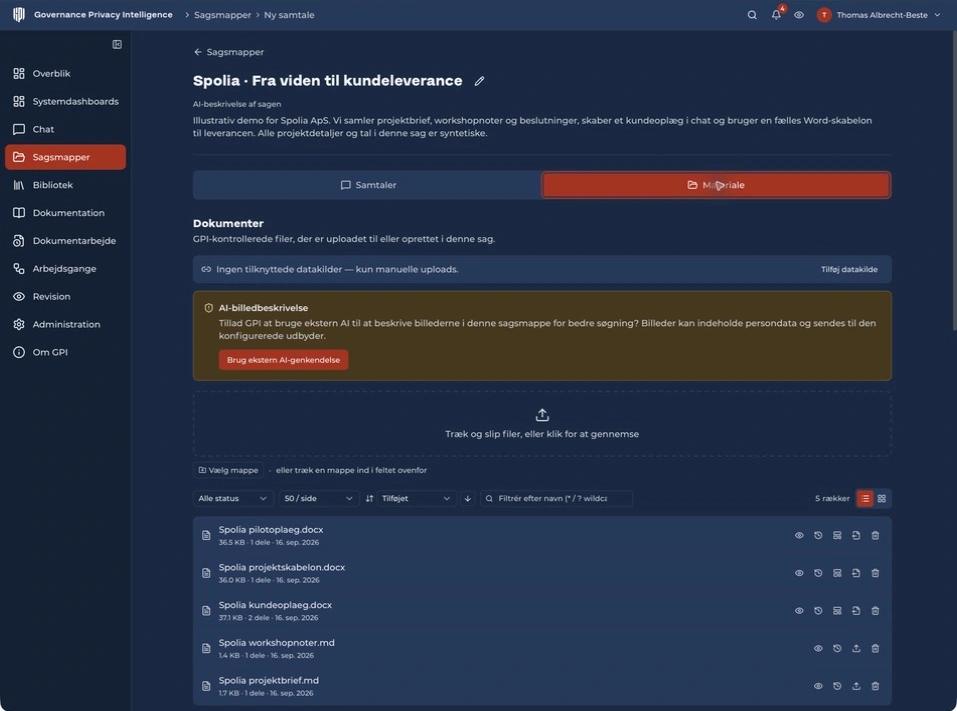Show version history for Spolia projektbrief.md
957x711 pixels.
coord(837,686)
